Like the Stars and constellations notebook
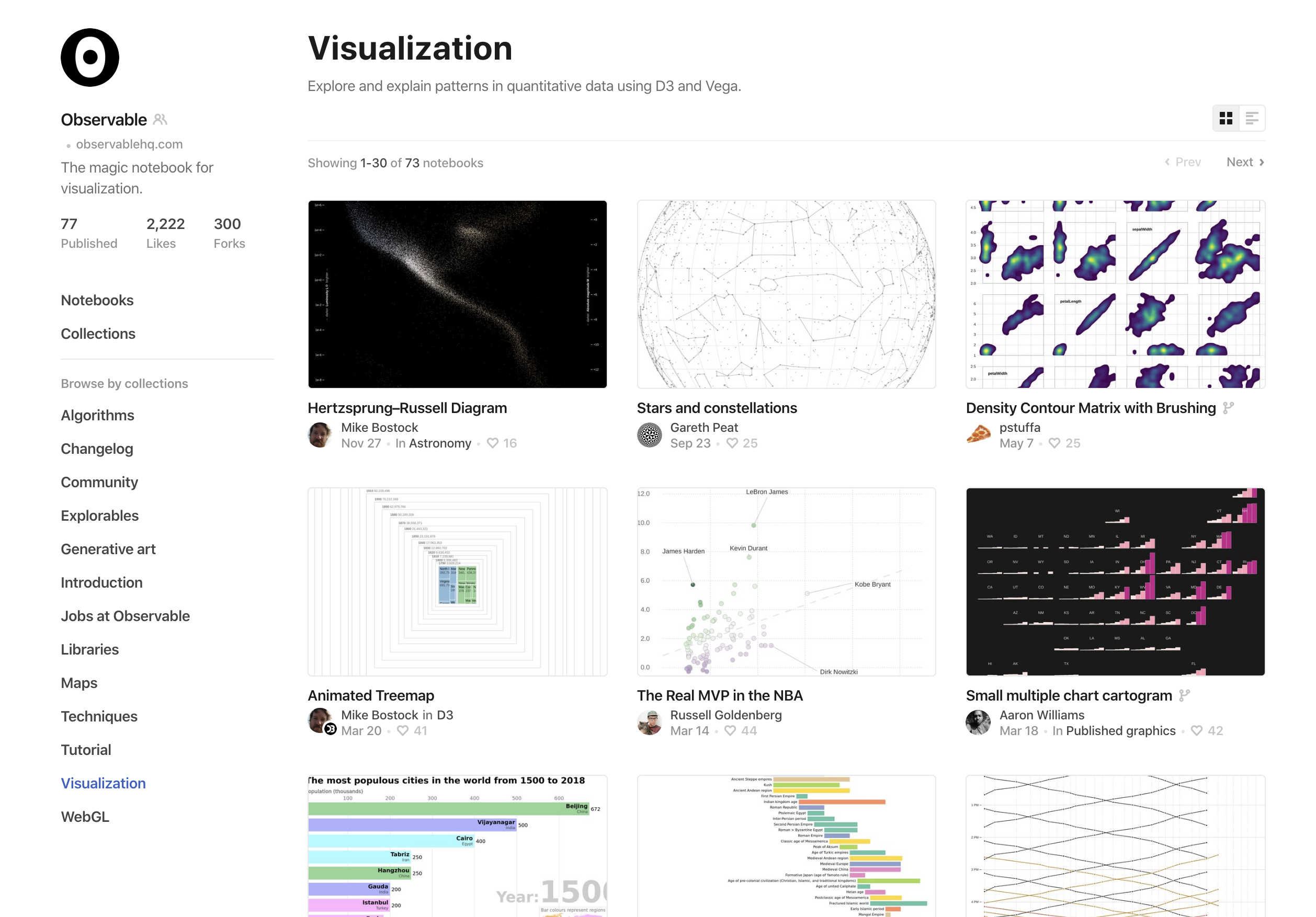The width and height of the screenshot is (1316, 917). pyautogui.click(x=732, y=443)
